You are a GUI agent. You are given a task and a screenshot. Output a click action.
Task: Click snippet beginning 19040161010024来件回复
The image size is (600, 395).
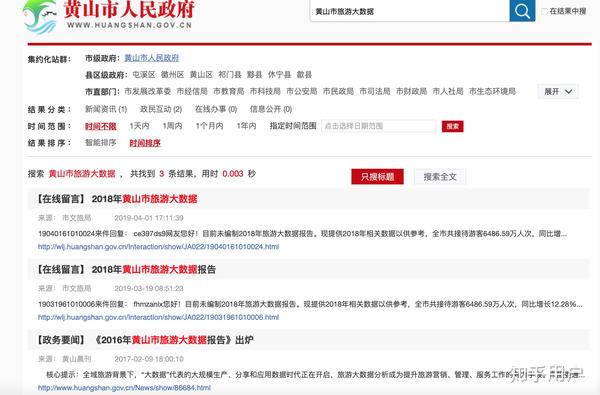(x=302, y=233)
